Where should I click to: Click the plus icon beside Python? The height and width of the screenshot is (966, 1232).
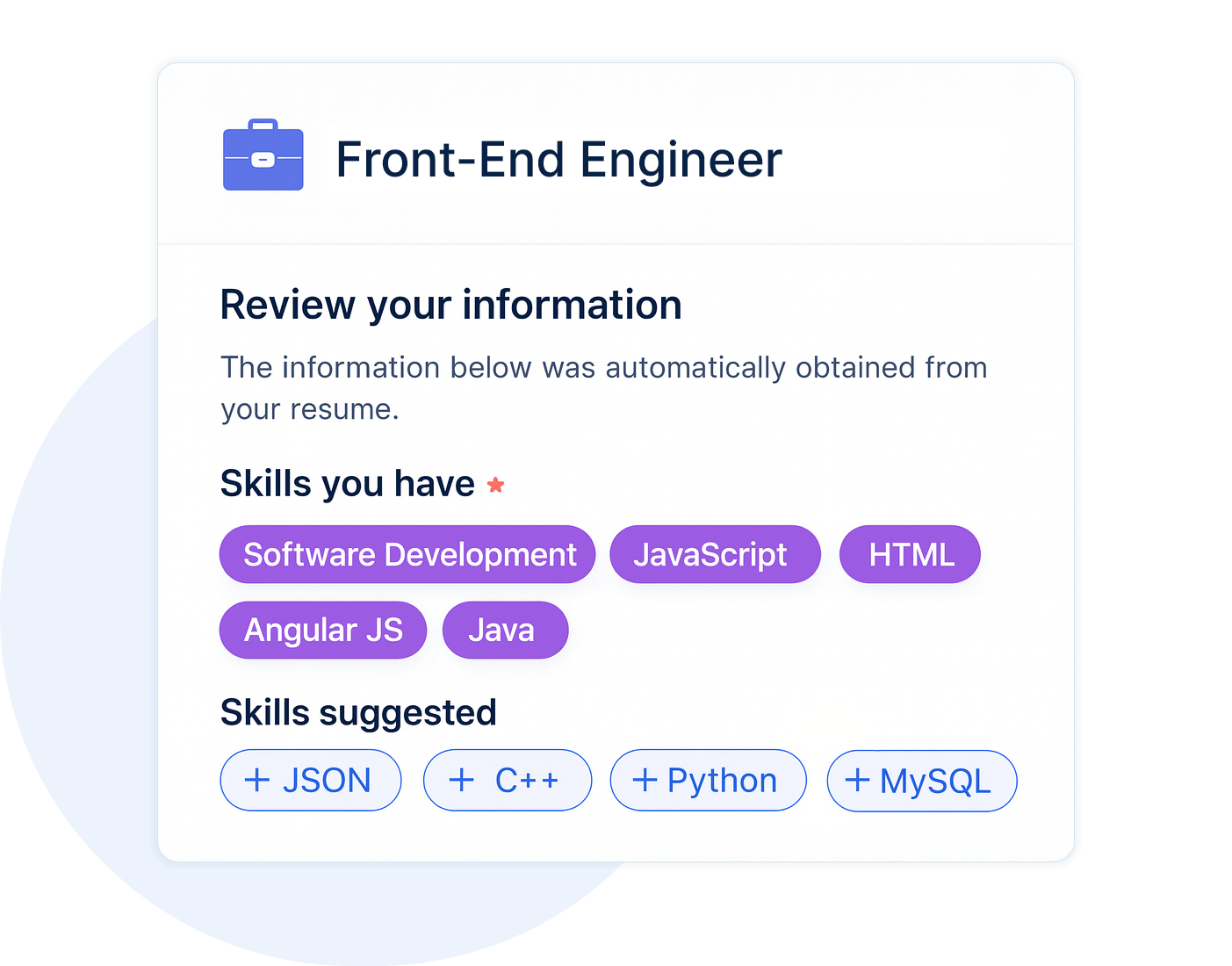coord(645,780)
